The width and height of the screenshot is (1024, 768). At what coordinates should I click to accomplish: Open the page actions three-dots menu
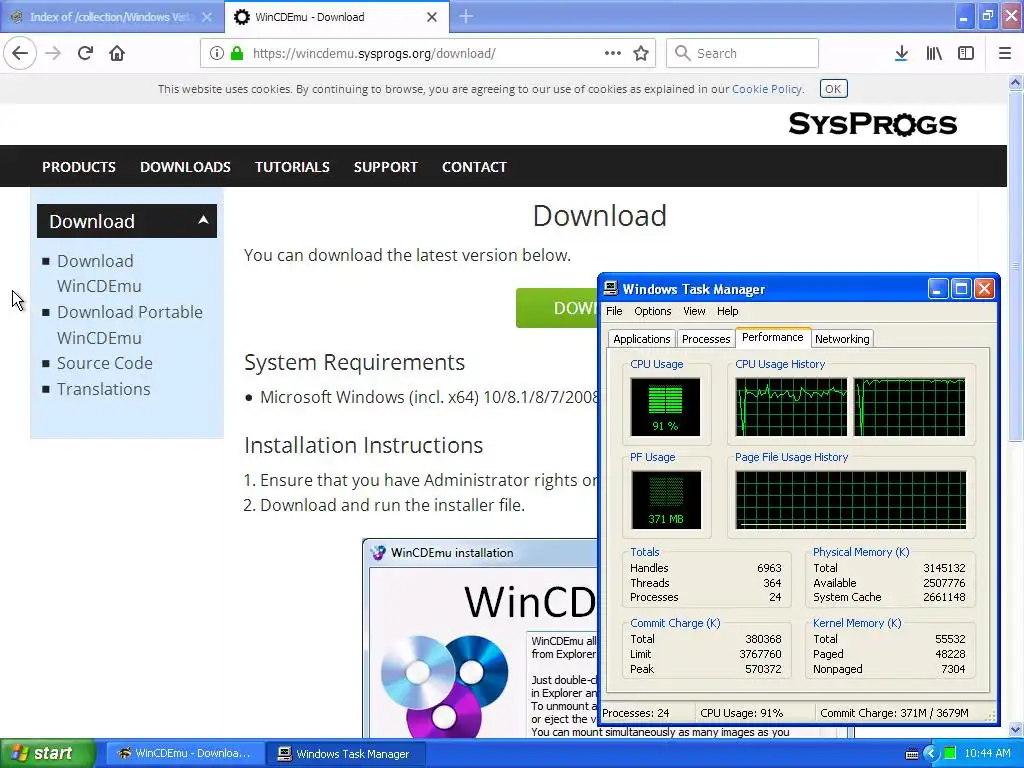(613, 54)
